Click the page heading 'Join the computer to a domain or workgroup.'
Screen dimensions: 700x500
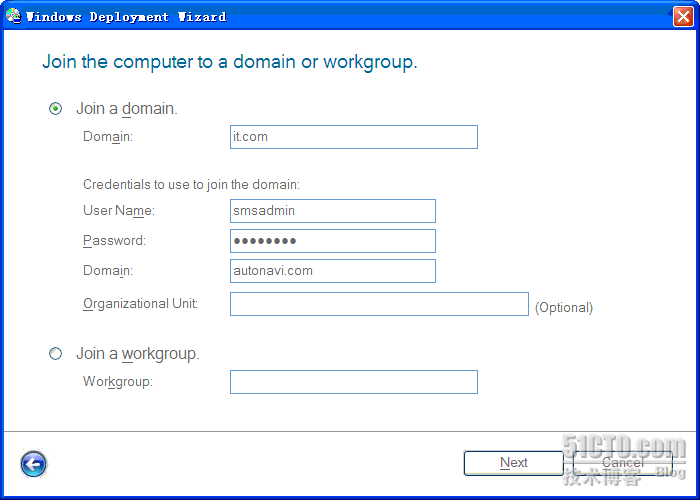pyautogui.click(x=230, y=62)
